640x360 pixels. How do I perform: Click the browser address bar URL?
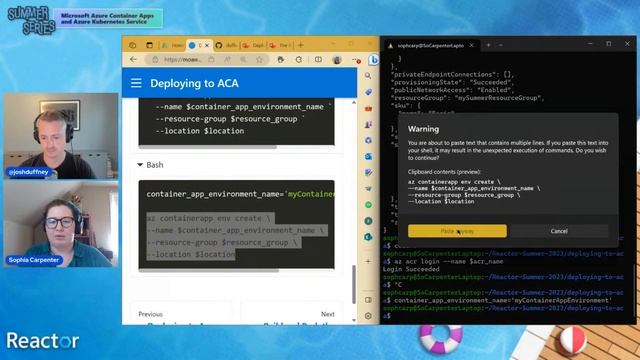click(x=182, y=60)
